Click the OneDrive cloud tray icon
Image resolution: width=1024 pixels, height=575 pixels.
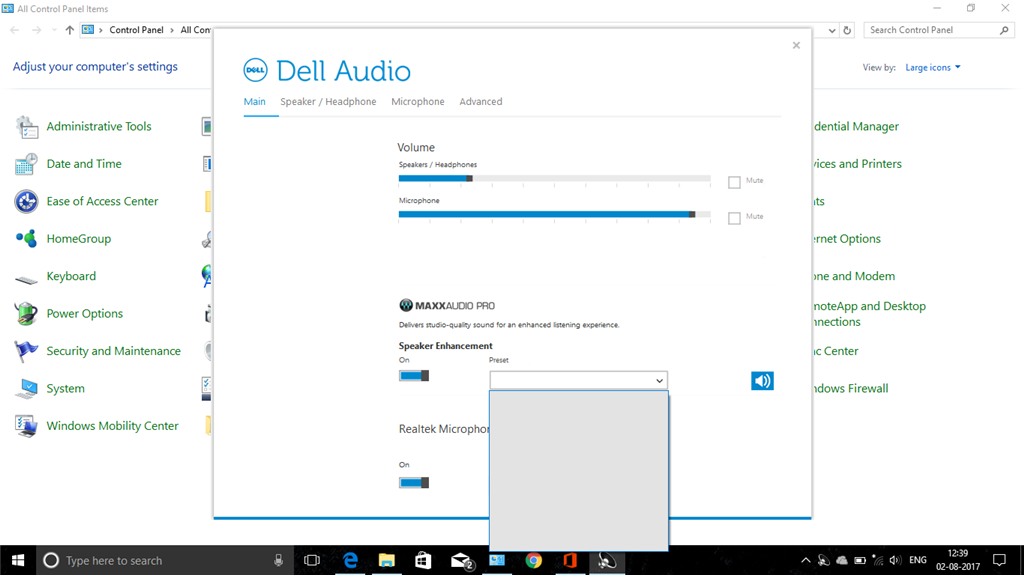point(842,561)
